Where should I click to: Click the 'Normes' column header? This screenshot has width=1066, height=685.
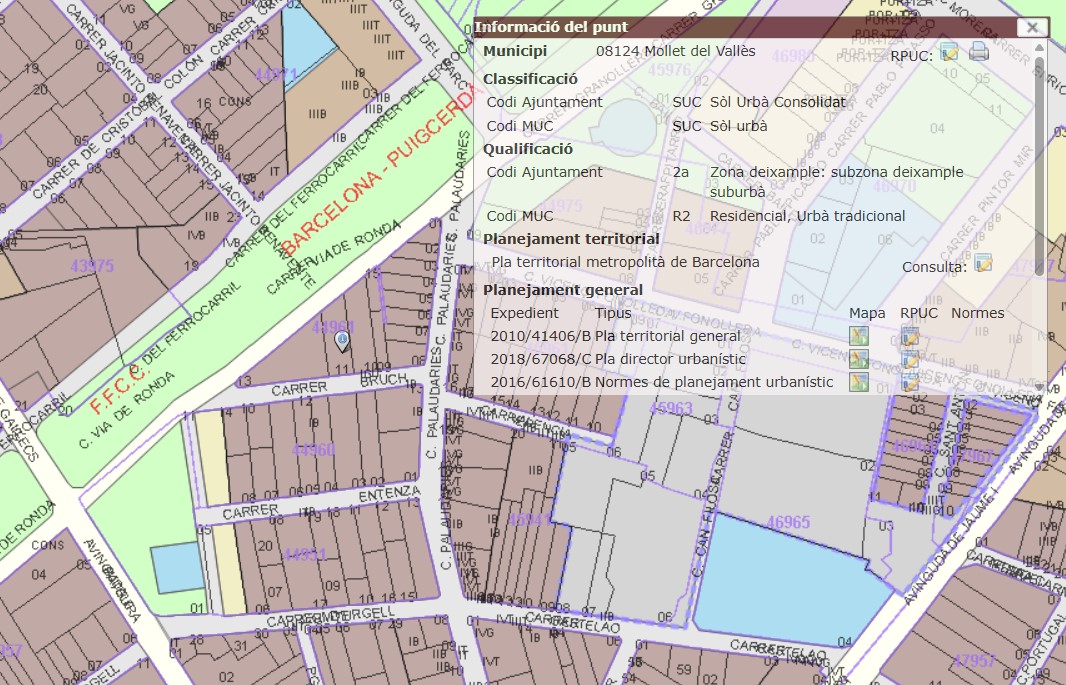(x=978, y=313)
